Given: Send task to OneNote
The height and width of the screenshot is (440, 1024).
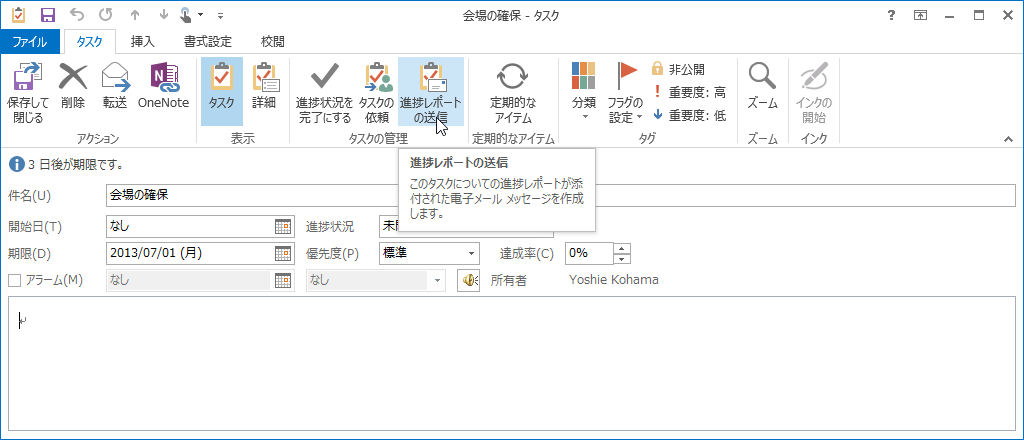Looking at the screenshot, I should coord(163,86).
